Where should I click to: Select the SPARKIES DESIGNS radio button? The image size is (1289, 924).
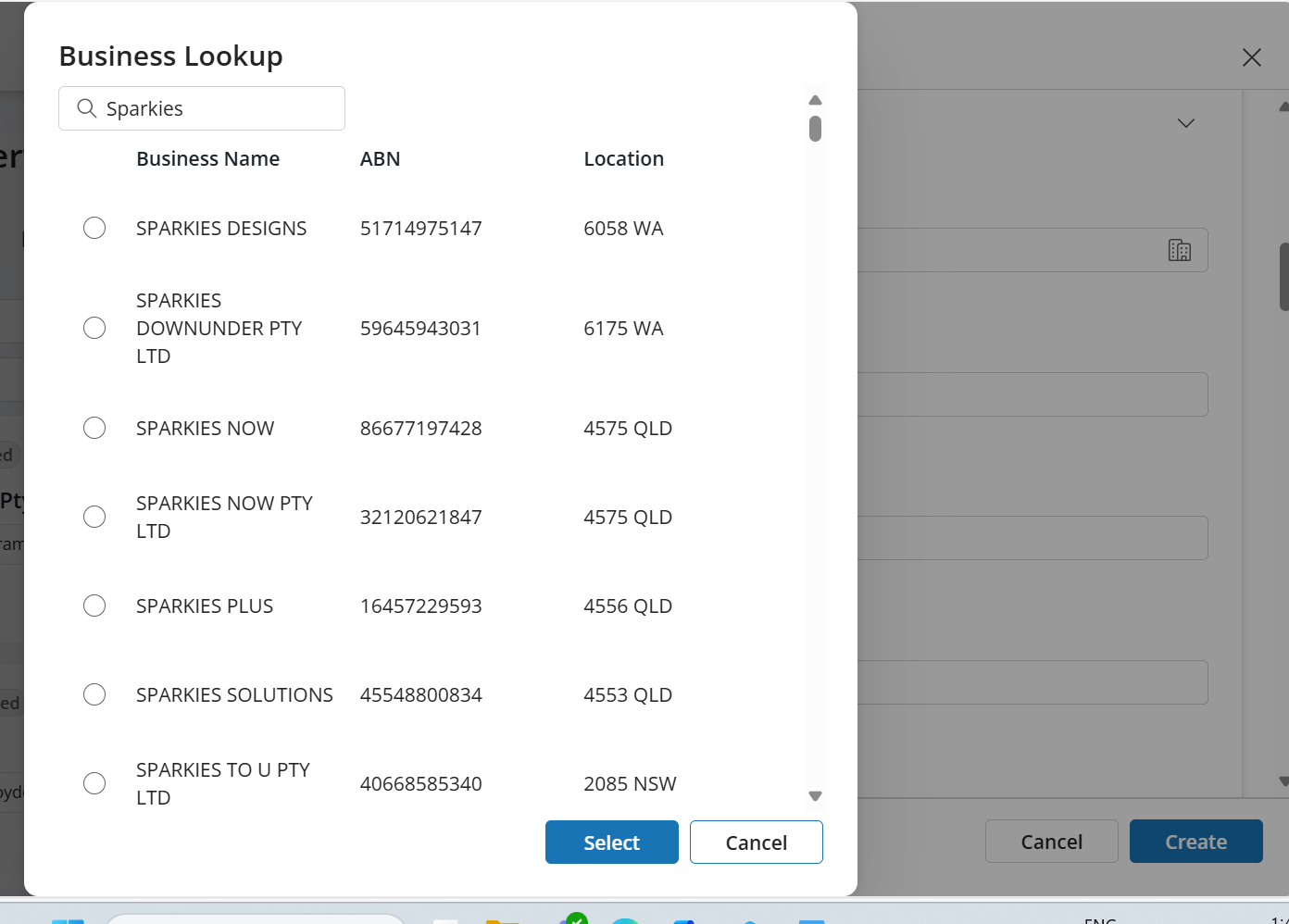click(94, 228)
